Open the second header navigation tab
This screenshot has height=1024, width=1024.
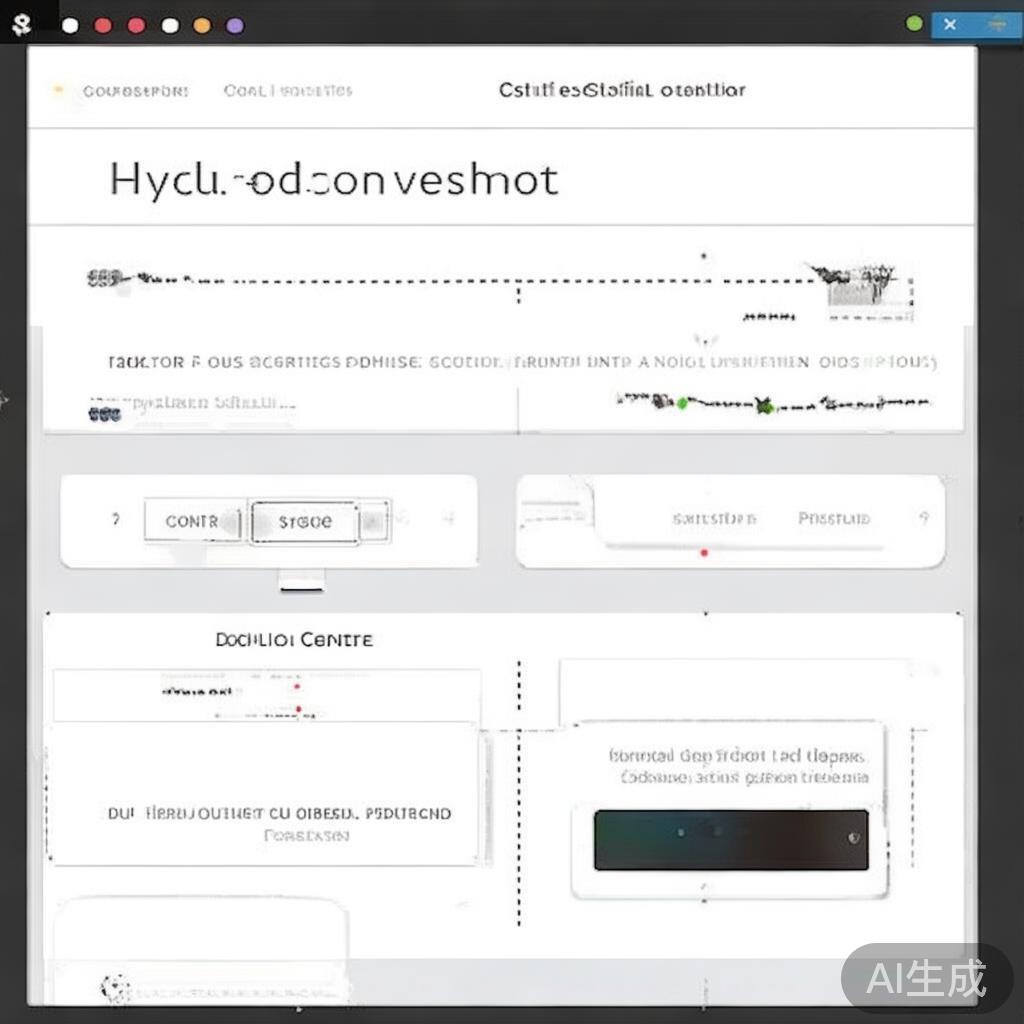click(x=288, y=91)
